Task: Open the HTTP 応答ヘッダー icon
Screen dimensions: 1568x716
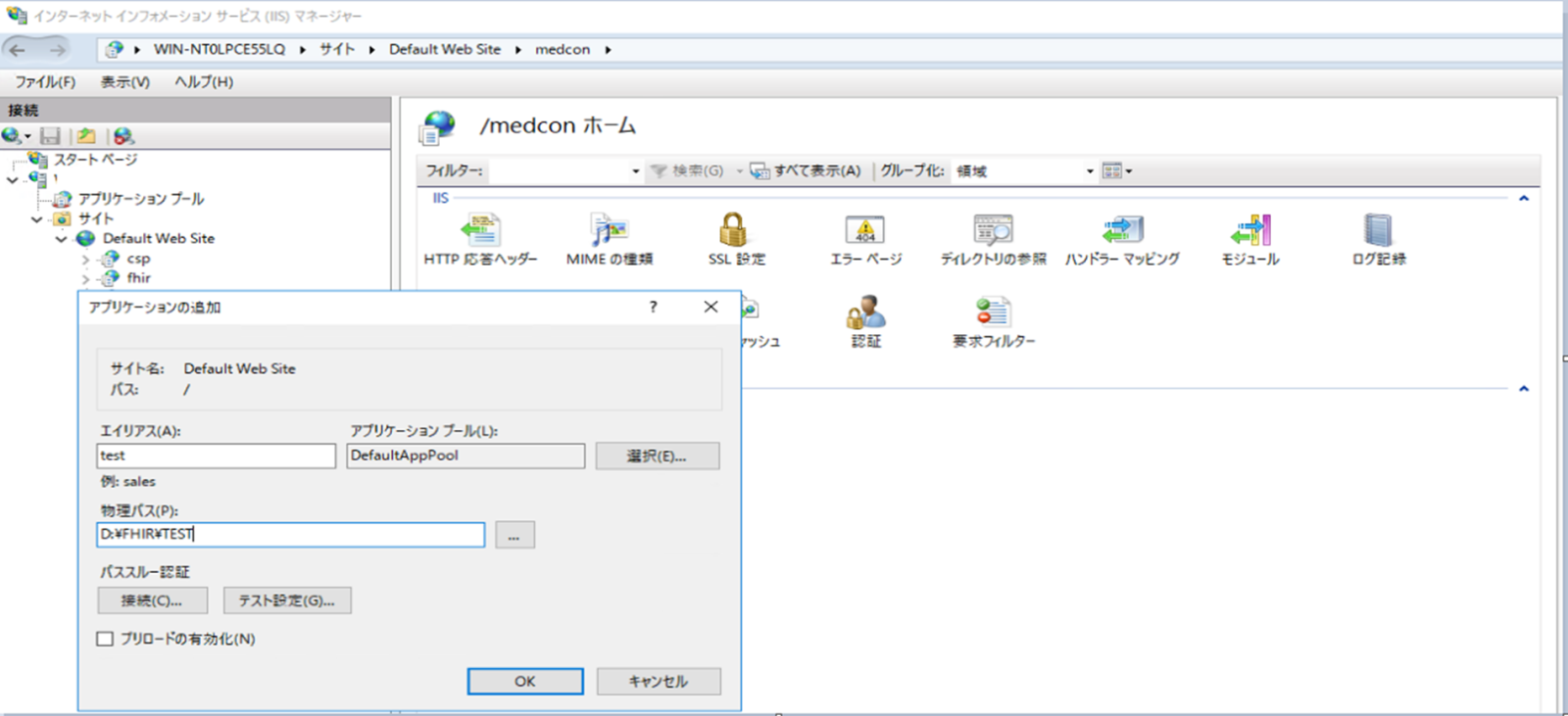Action: click(480, 231)
